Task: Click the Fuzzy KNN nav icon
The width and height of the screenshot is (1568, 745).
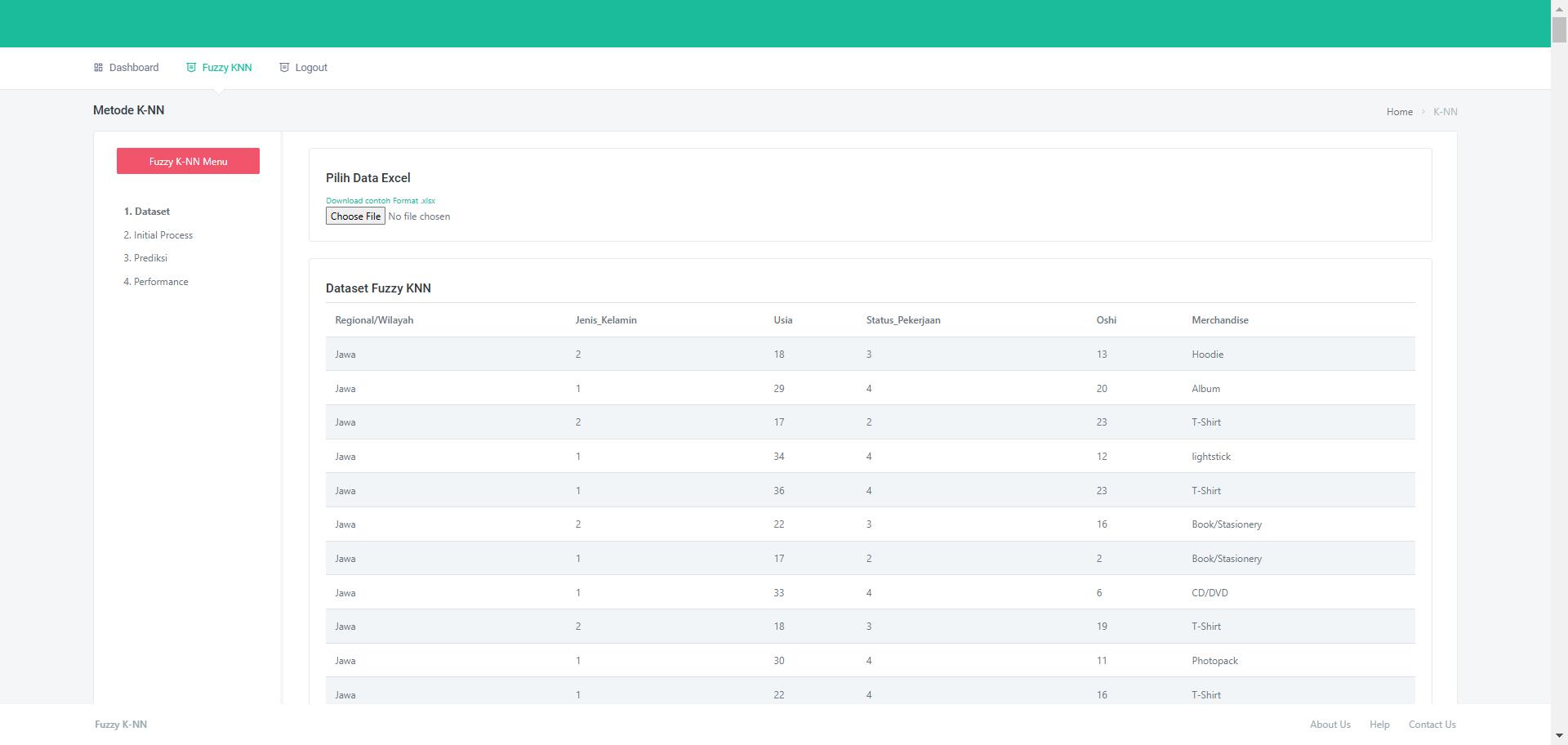Action: click(191, 68)
